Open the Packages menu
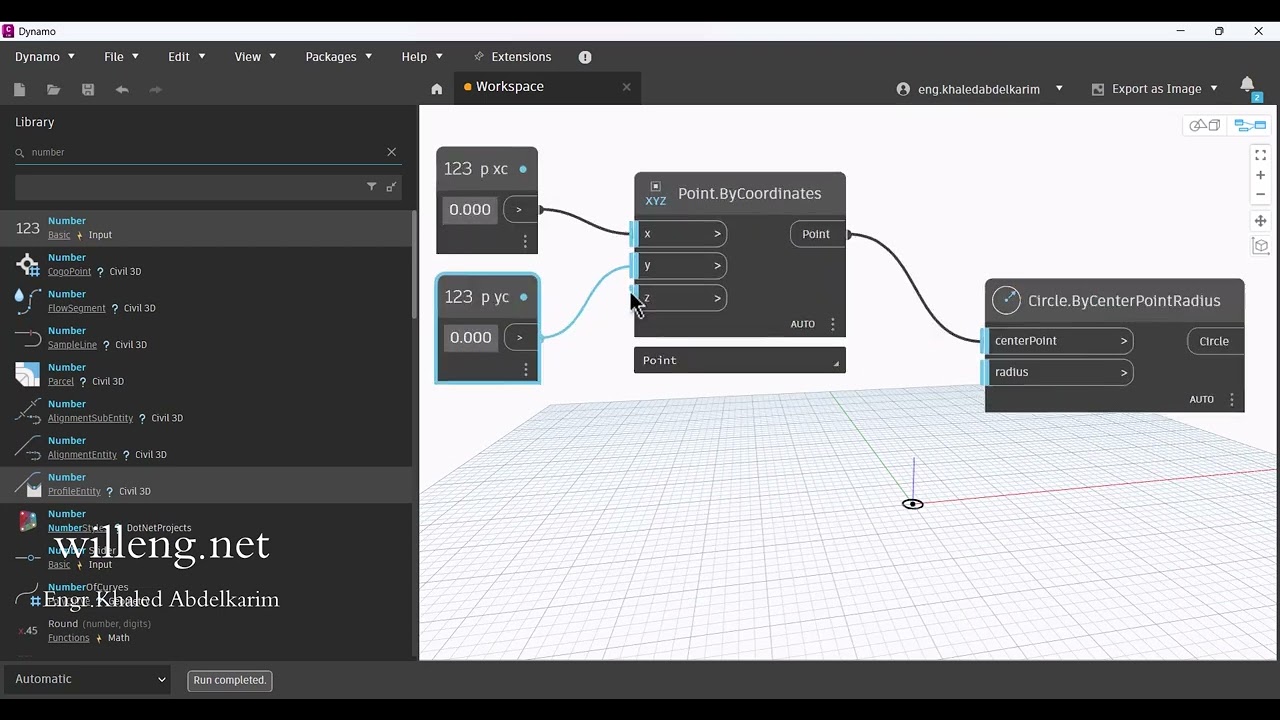Image resolution: width=1280 pixels, height=720 pixels. click(x=338, y=57)
